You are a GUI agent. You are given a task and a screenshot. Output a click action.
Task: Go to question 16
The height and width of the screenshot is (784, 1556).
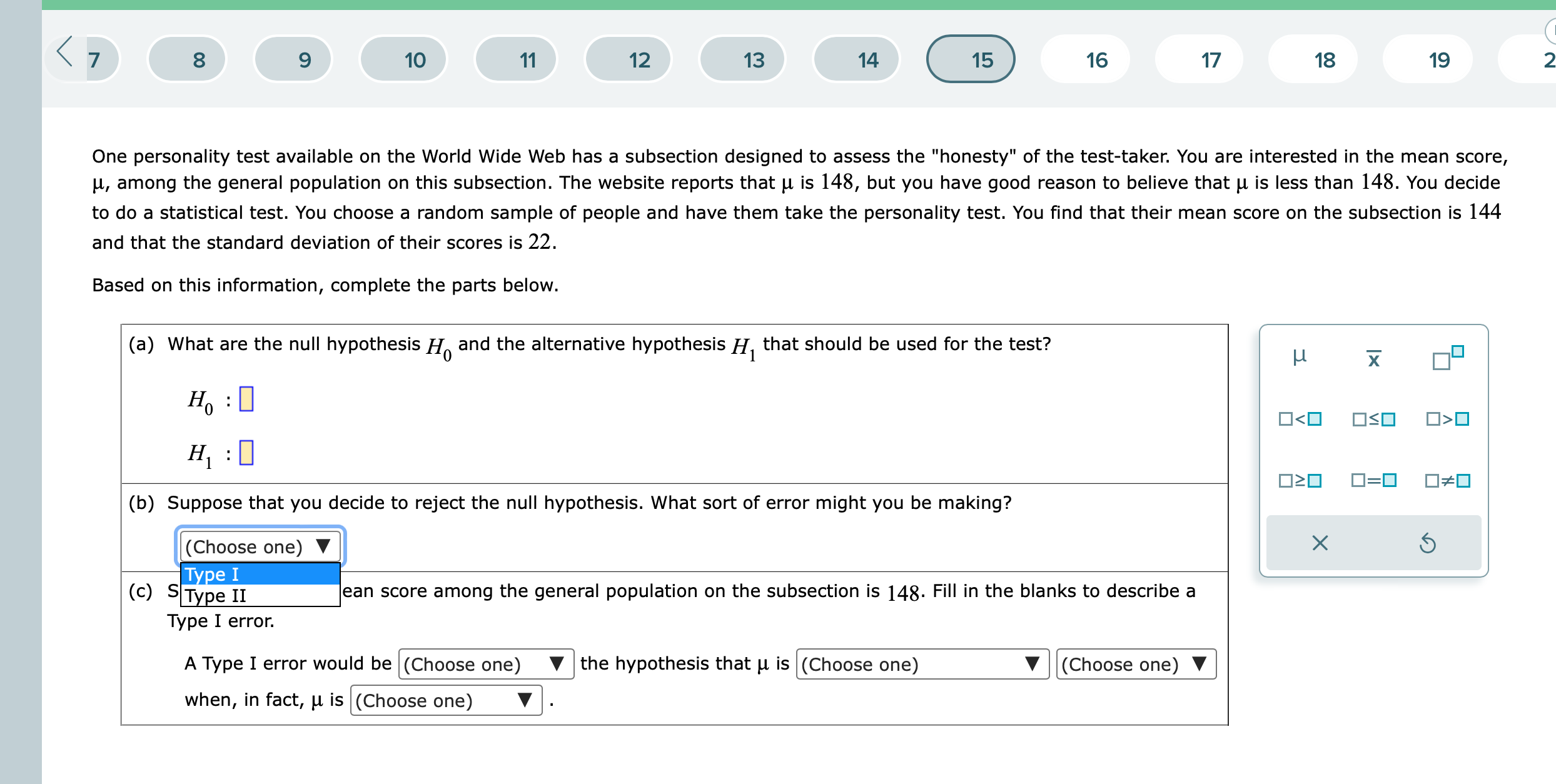1096,60
